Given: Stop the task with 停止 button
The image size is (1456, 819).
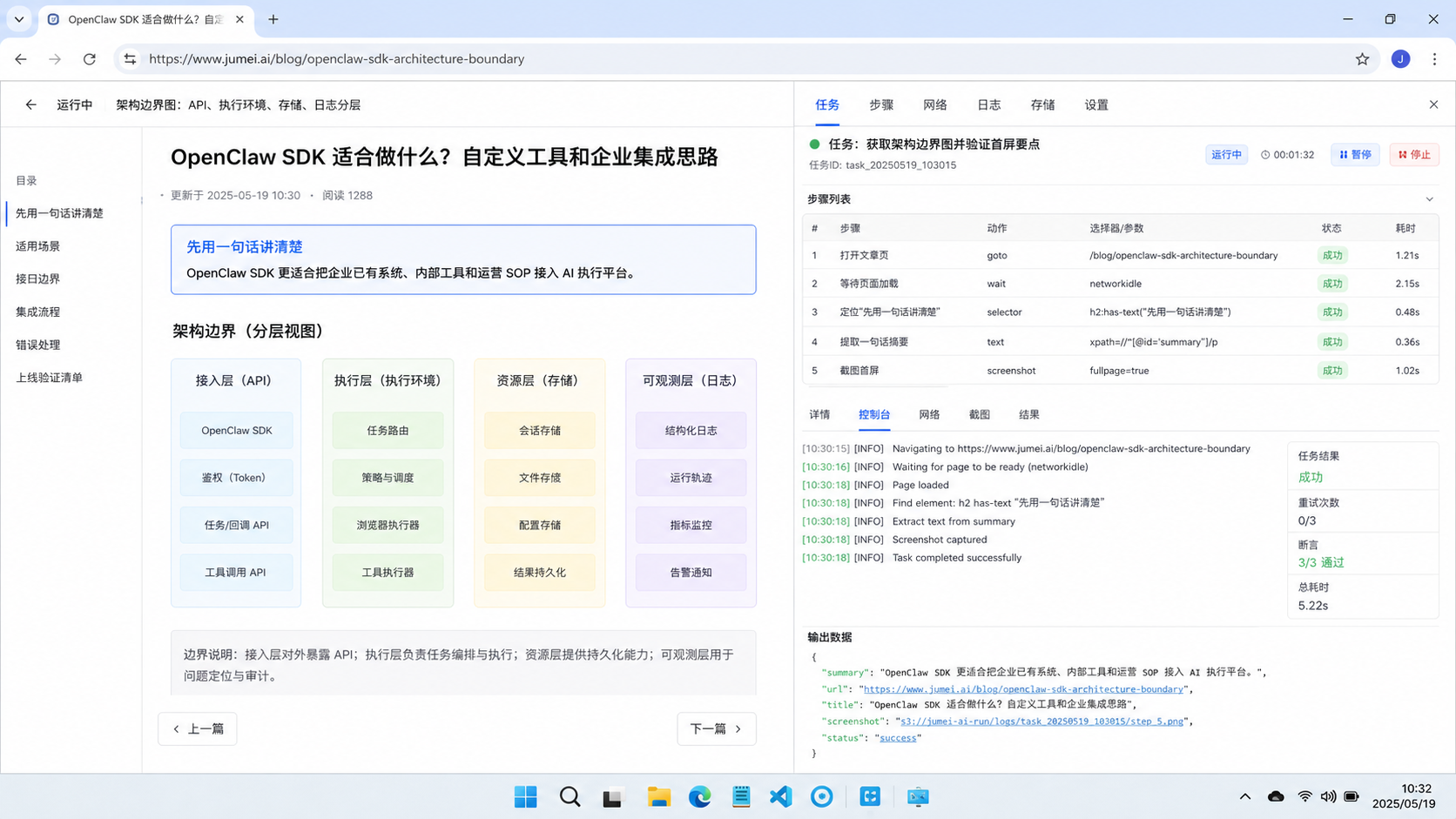Looking at the screenshot, I should click(x=1414, y=155).
